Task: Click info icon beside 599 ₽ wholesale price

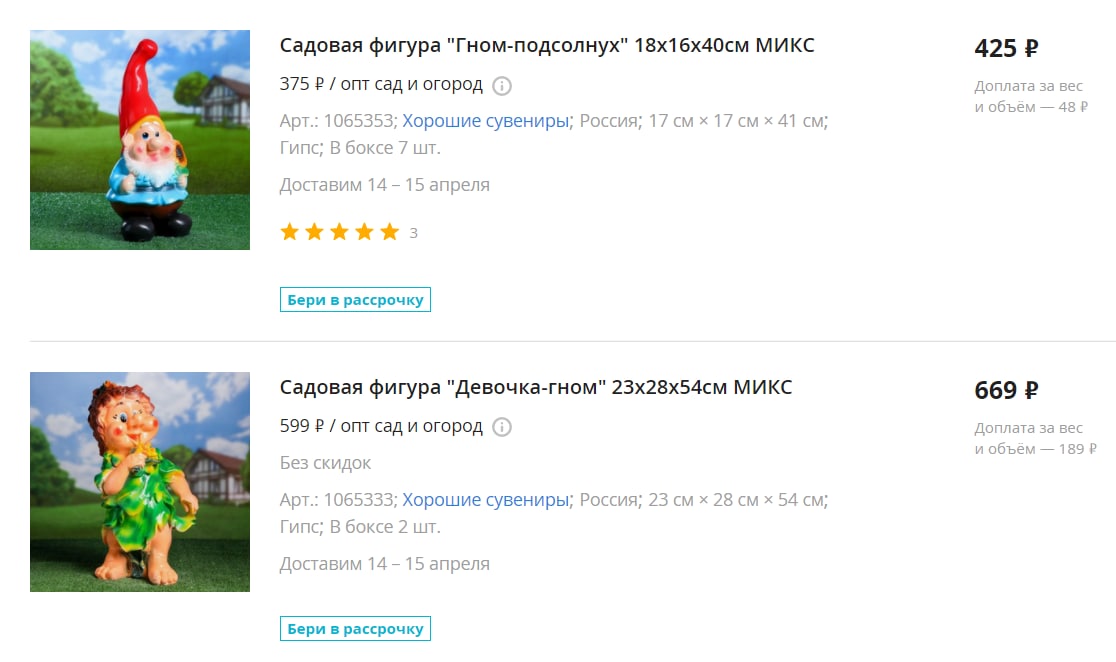Action: [502, 427]
